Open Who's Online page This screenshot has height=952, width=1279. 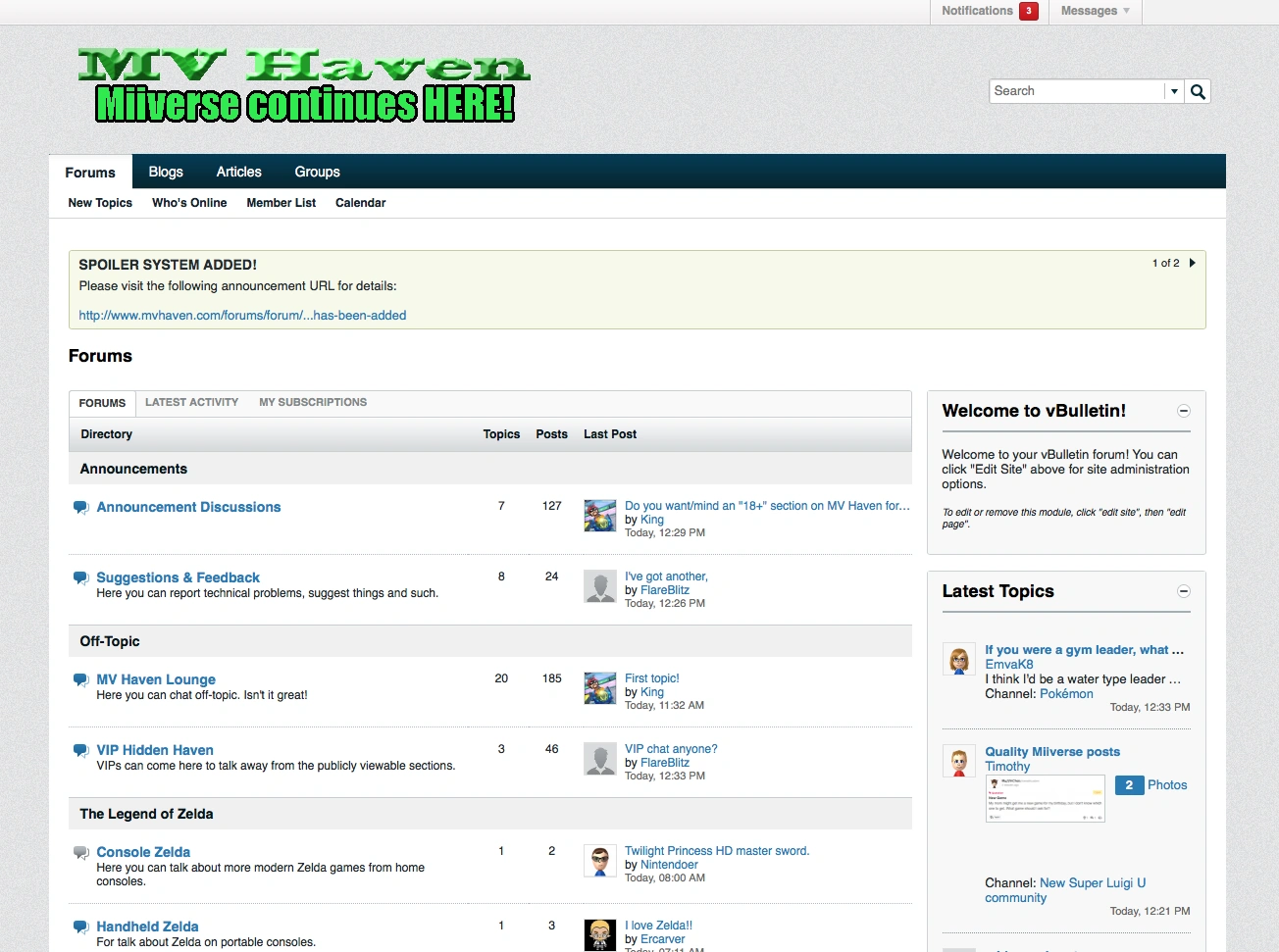pyautogui.click(x=189, y=203)
